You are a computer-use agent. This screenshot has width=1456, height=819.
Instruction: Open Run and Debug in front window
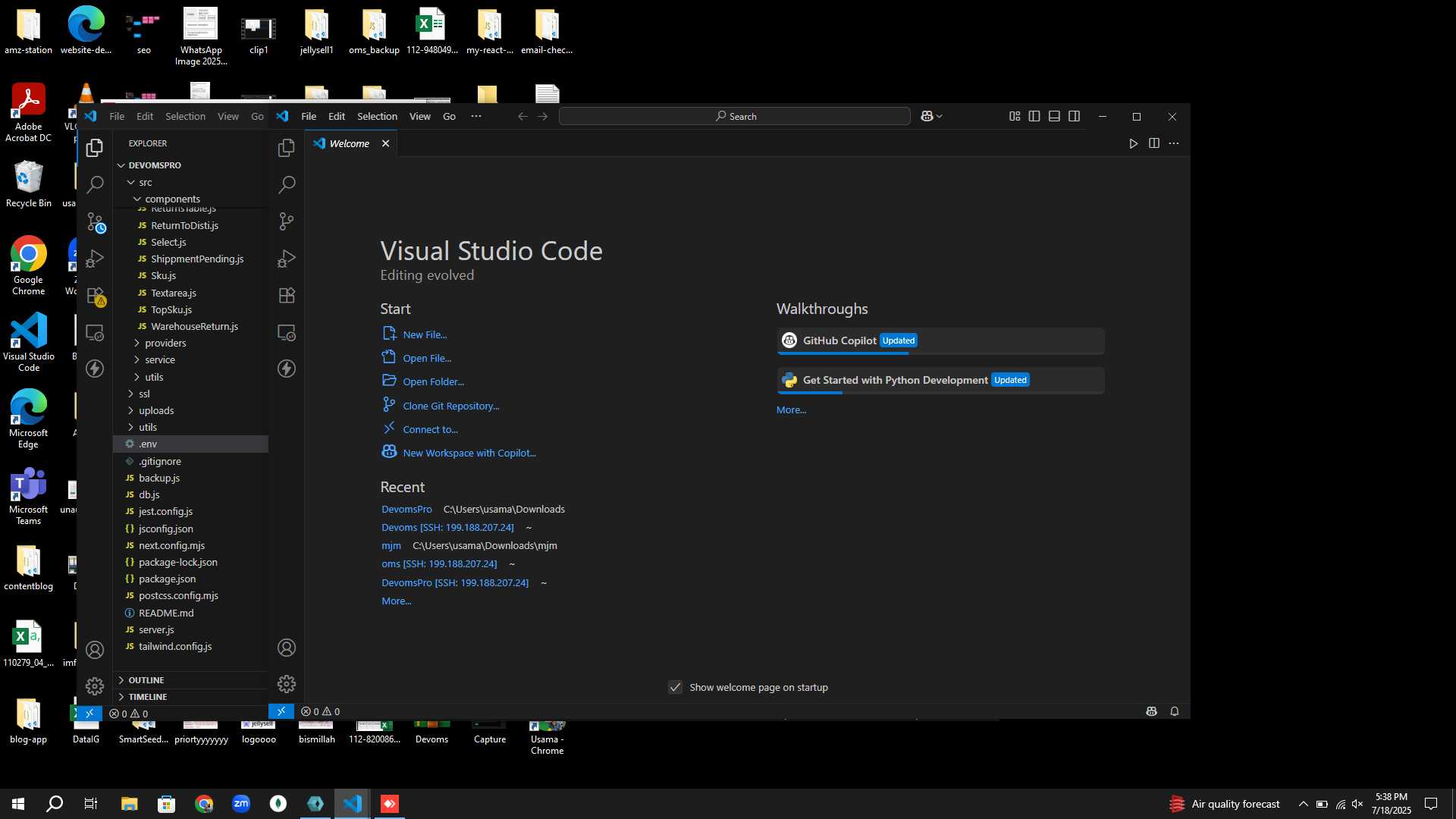(286, 259)
